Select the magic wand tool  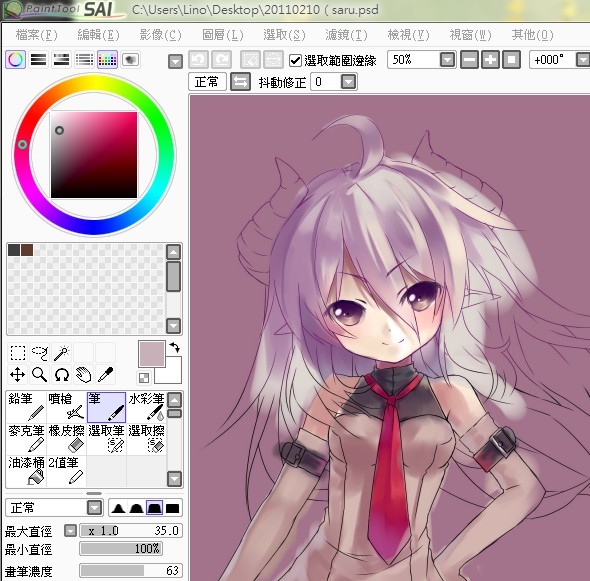(61, 353)
